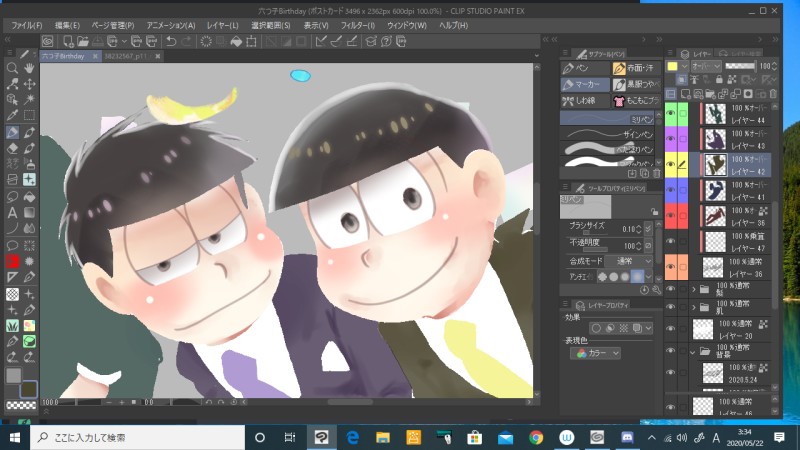Choose the もこもこブラシ sub tool group
The width and height of the screenshot is (800, 450).
click(x=636, y=101)
